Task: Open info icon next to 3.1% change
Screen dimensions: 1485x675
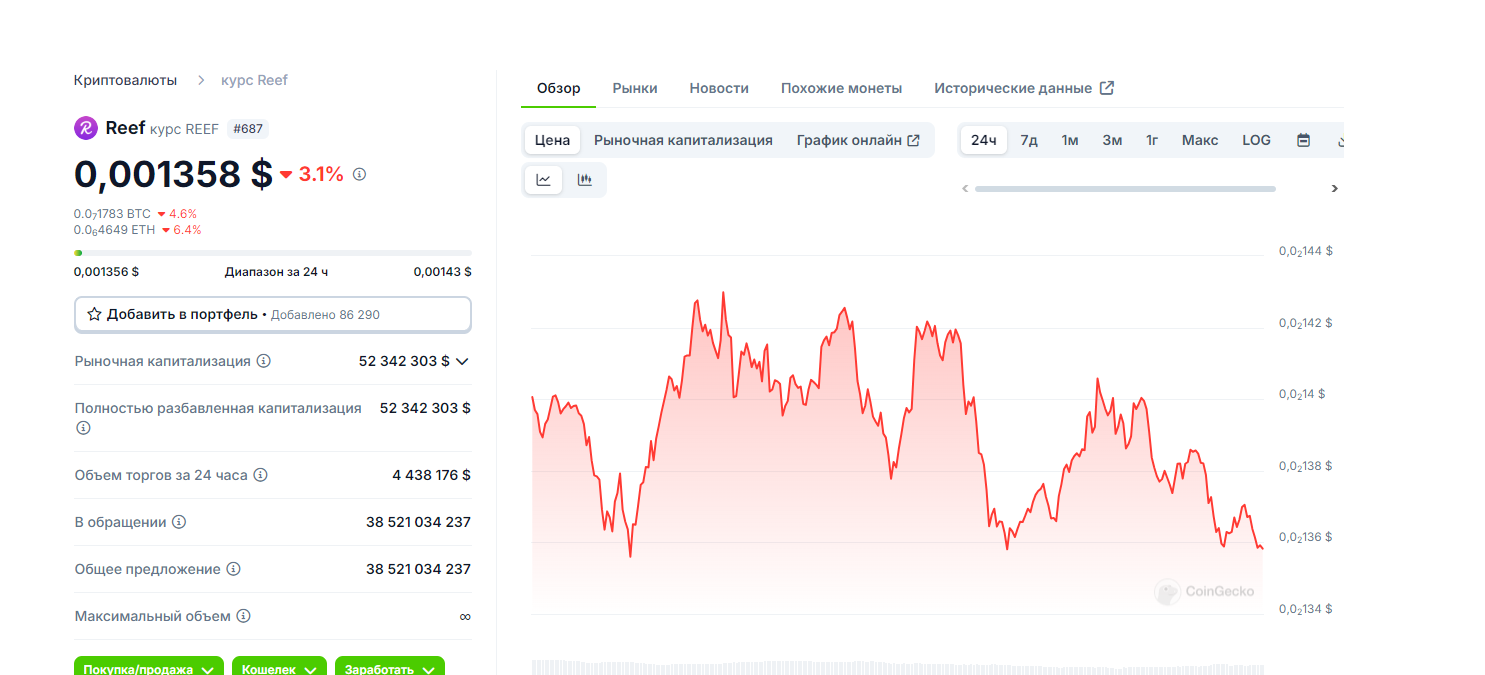Action: tap(360, 174)
